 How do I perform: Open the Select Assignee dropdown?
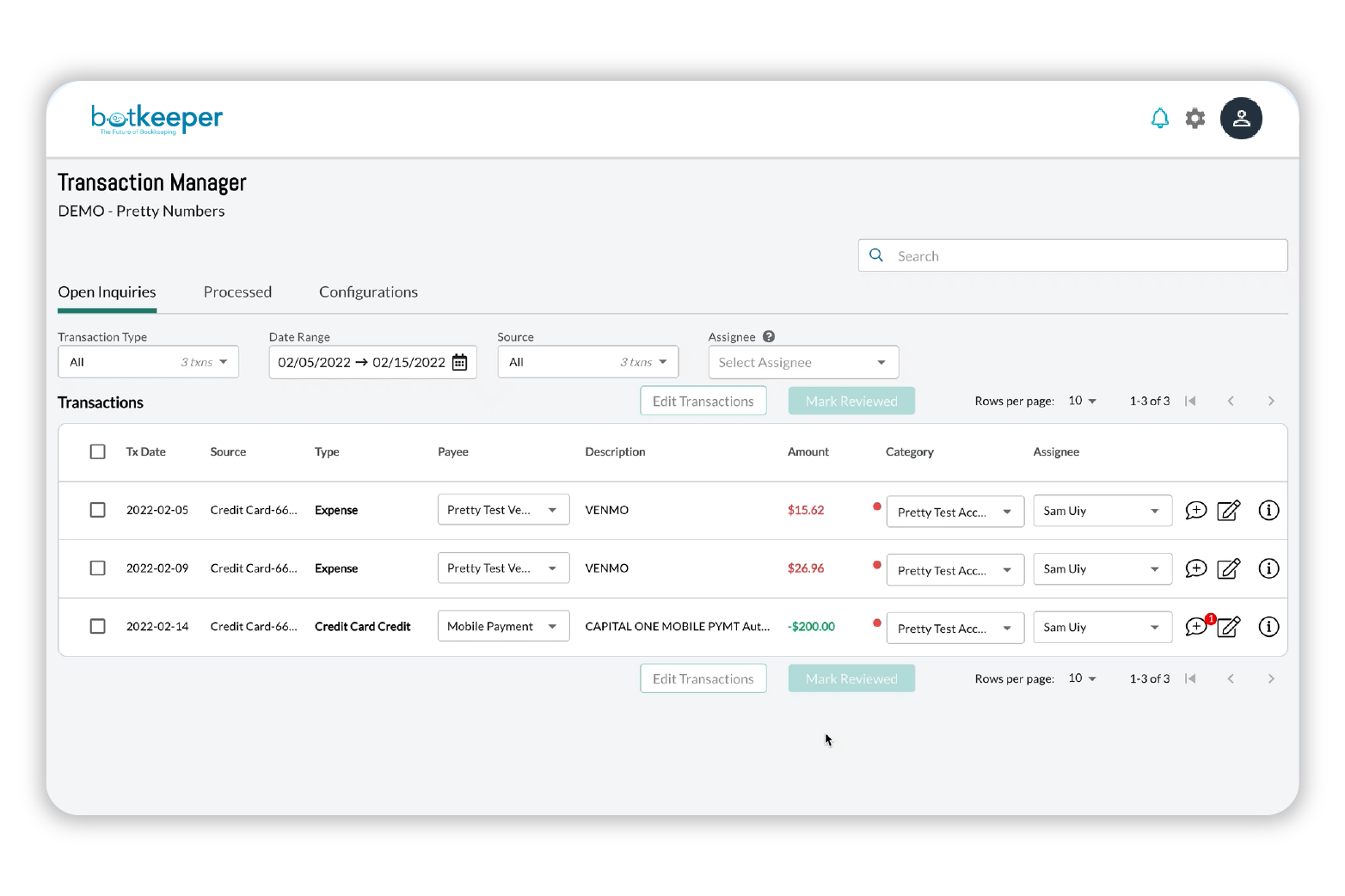(802, 362)
